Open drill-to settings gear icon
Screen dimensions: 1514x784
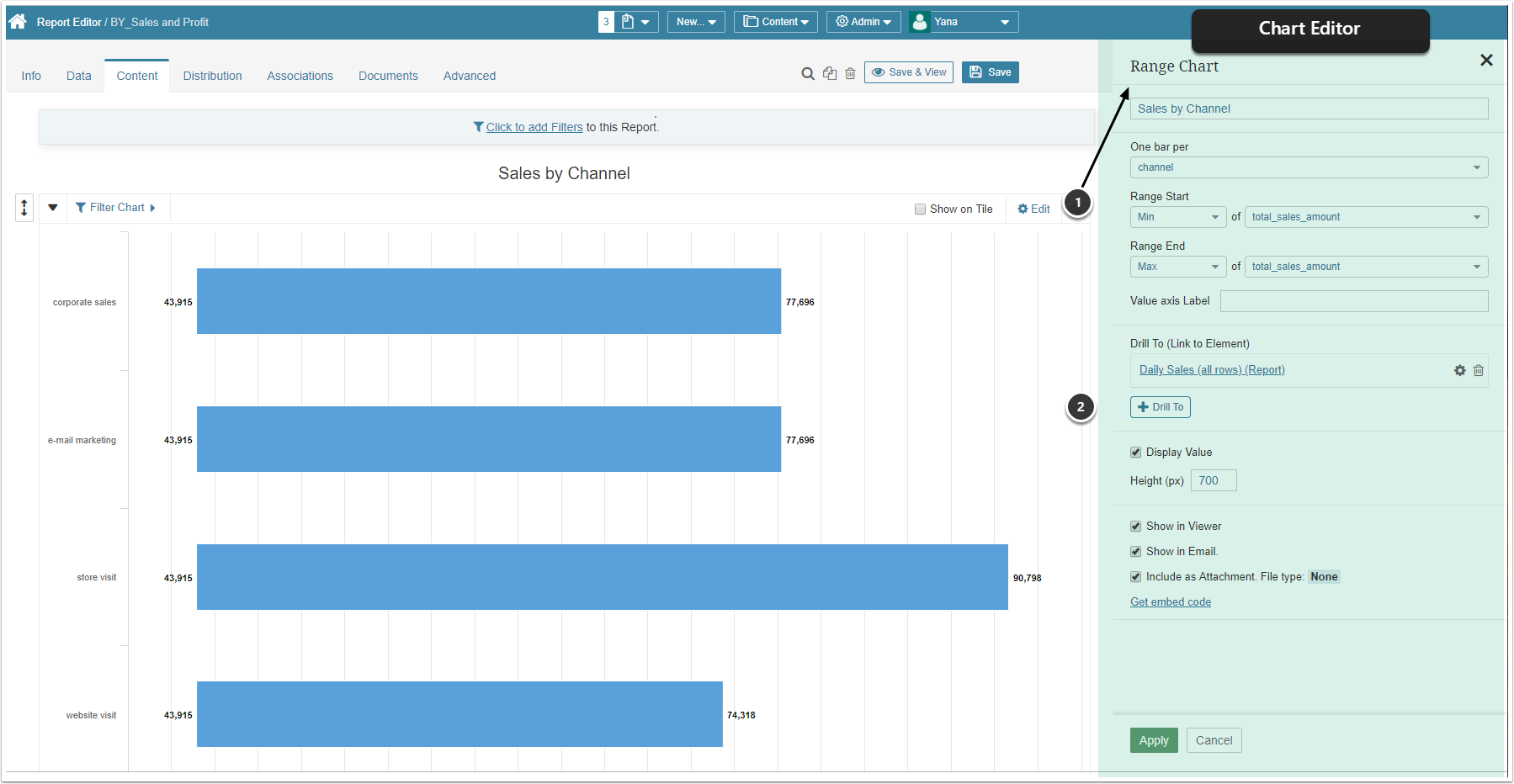tap(1460, 370)
